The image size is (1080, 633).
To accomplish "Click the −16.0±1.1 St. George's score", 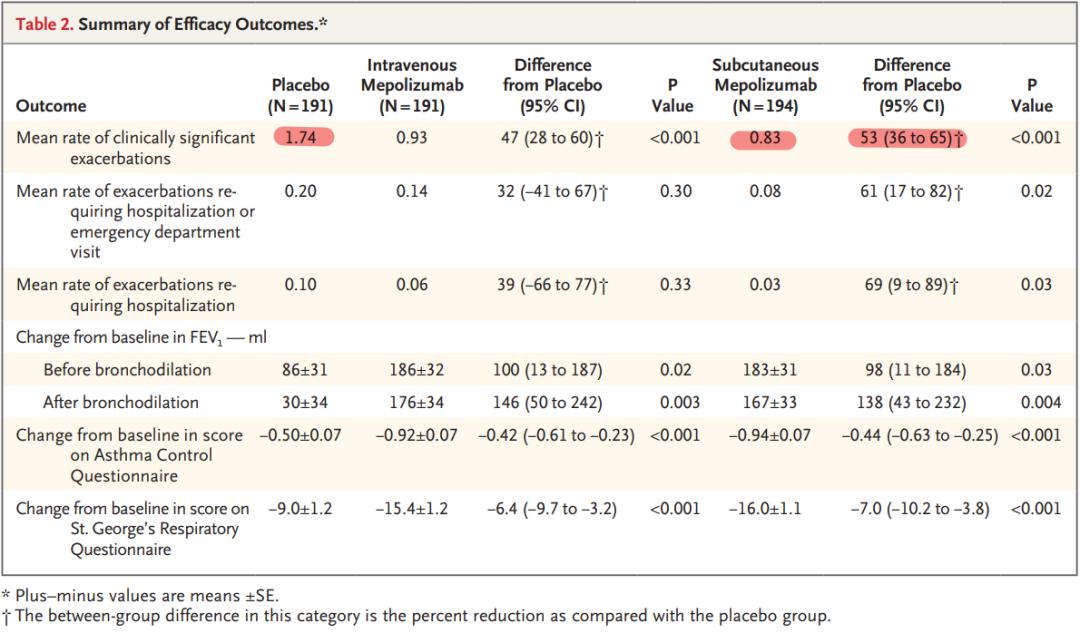I will (765, 508).
